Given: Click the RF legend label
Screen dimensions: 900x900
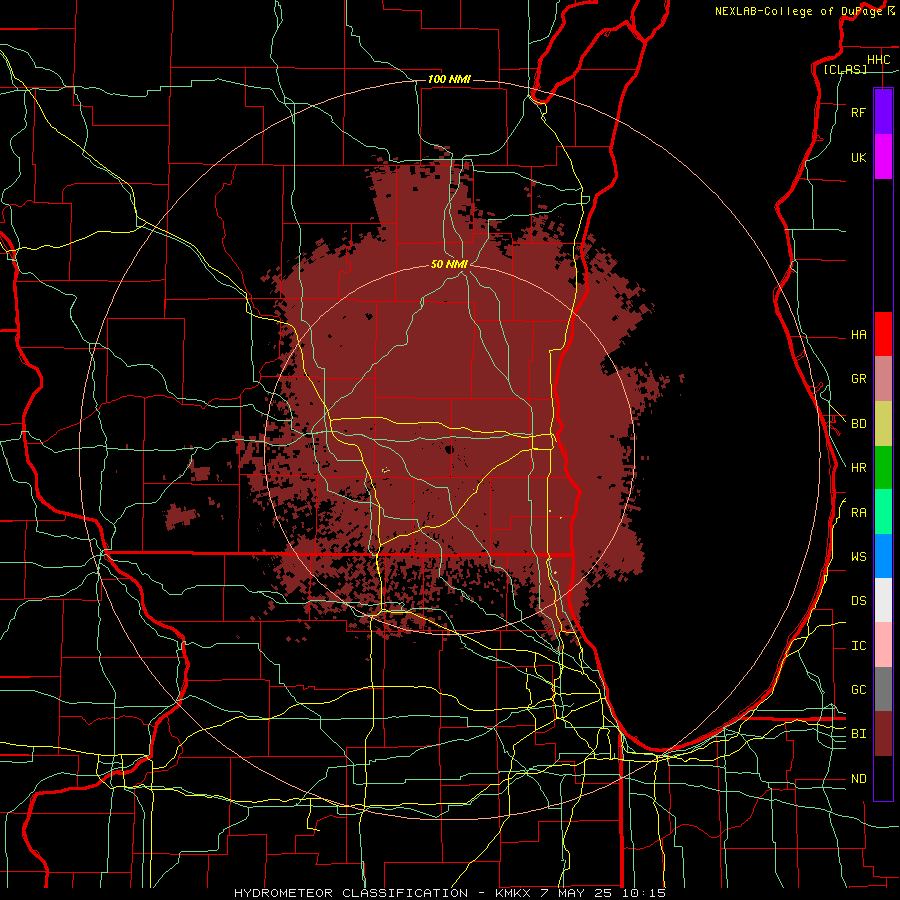Looking at the screenshot, I should coord(858,112).
